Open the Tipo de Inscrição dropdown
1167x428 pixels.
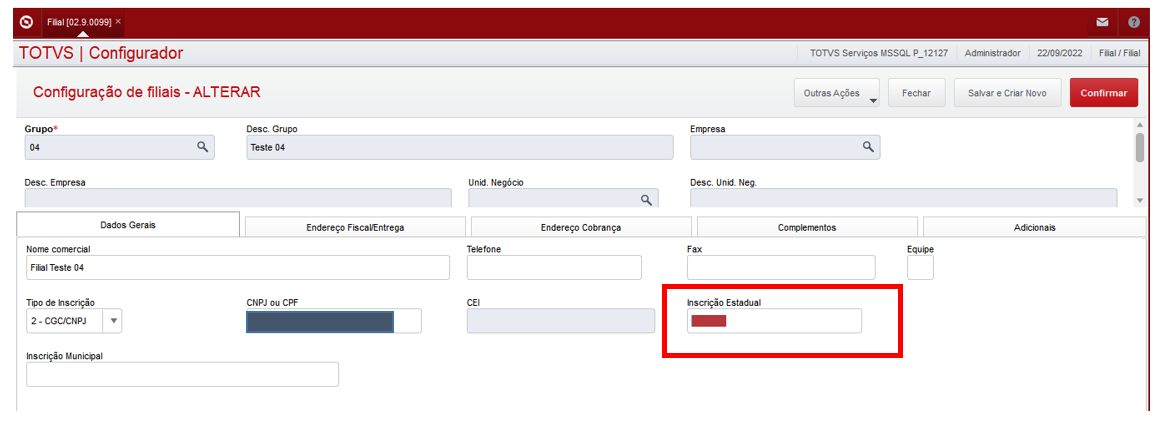click(114, 321)
